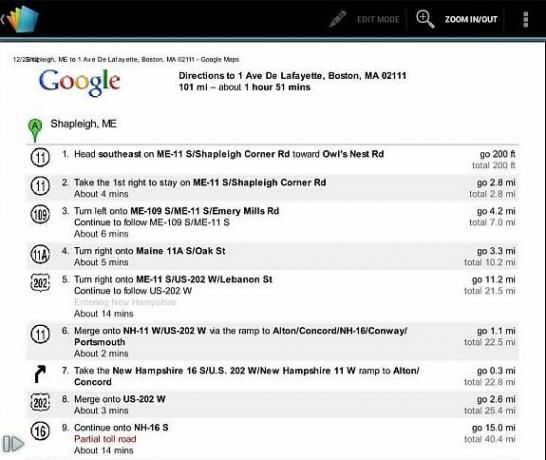Image resolution: width=546 pixels, height=460 pixels.
Task: Click the right-turn ramp arrow icon
Action: [x=40, y=374]
